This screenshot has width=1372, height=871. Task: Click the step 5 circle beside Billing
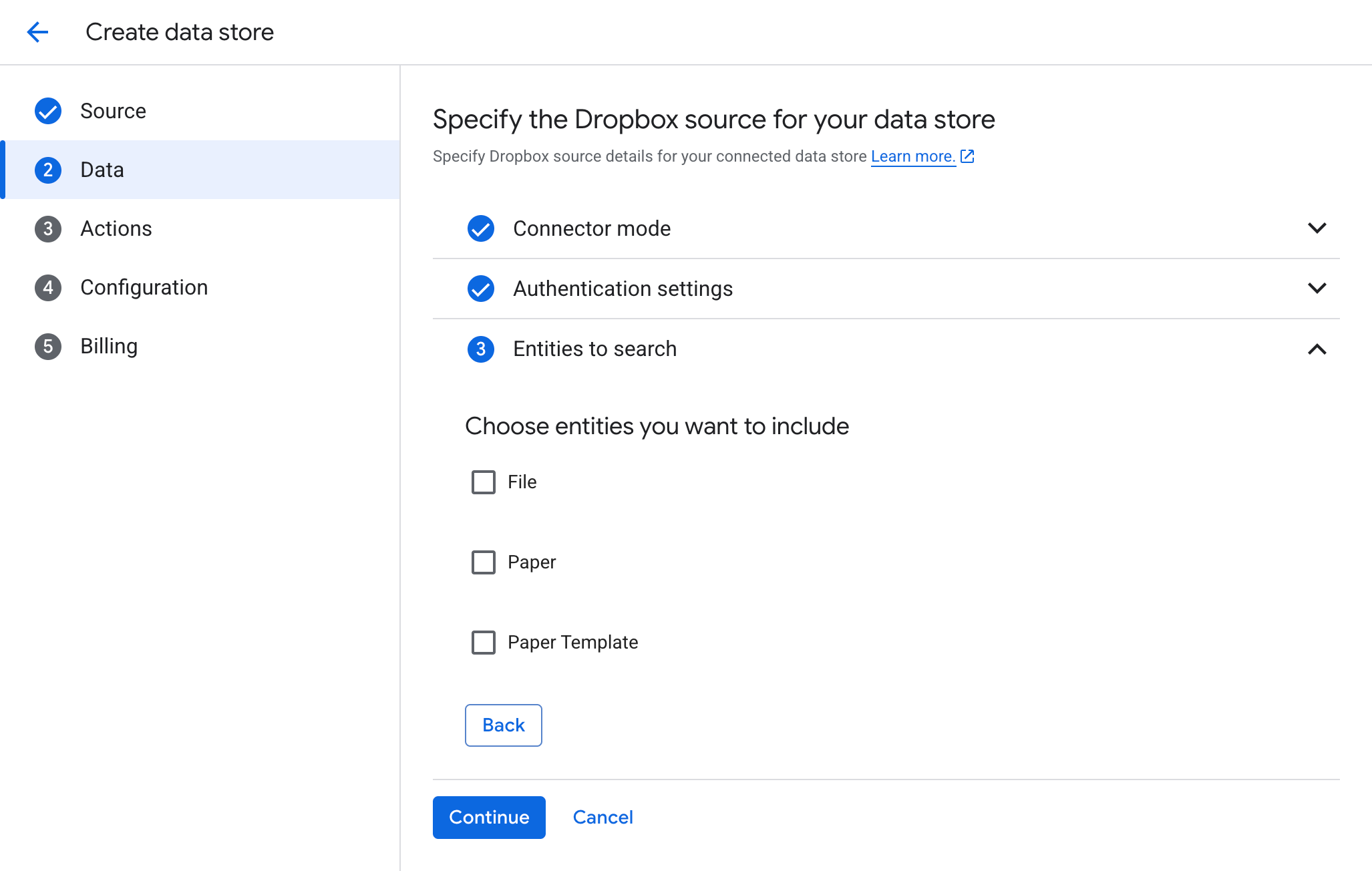[47, 346]
